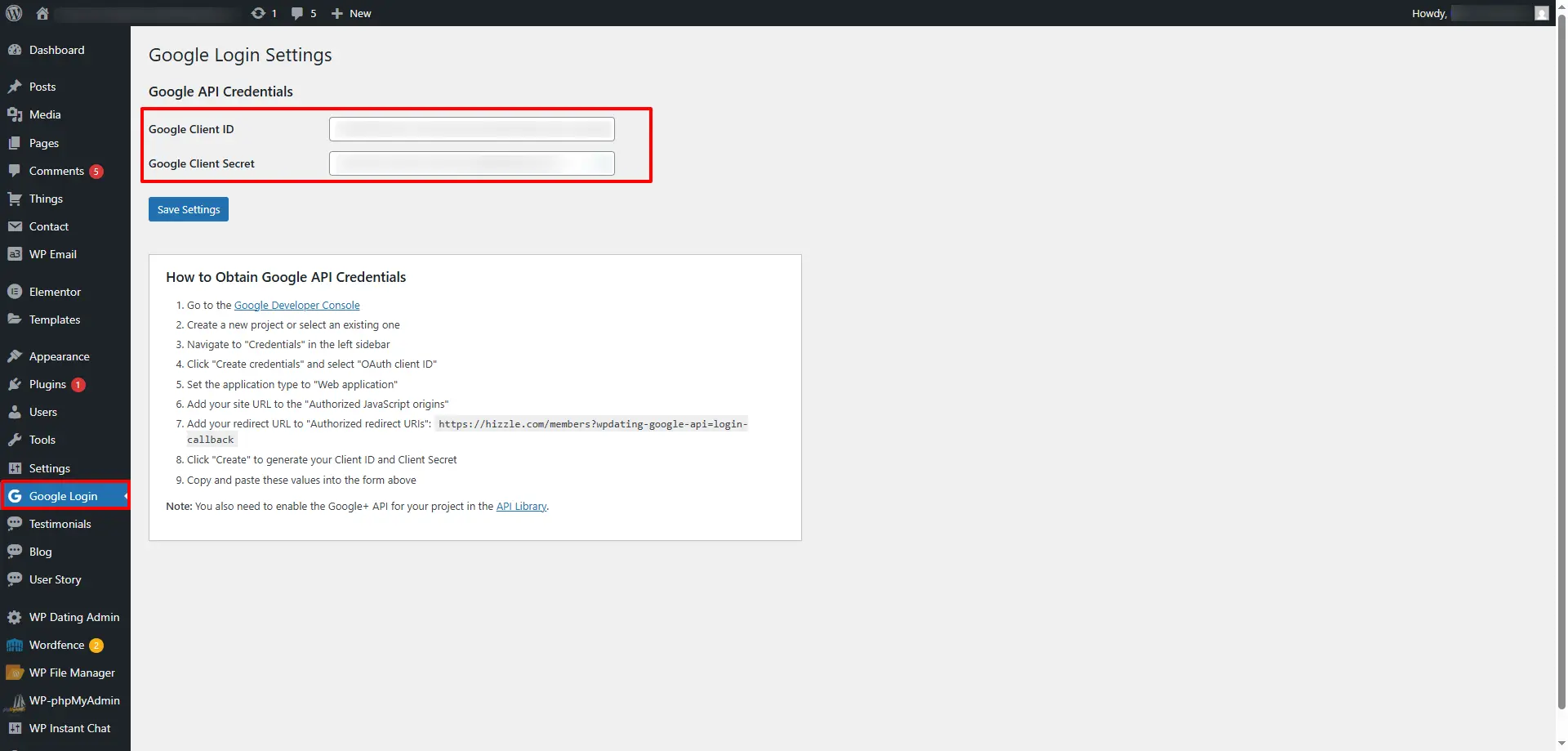Image resolution: width=1568 pixels, height=751 pixels.
Task: Open Testimonials menu item
Action: click(65, 524)
